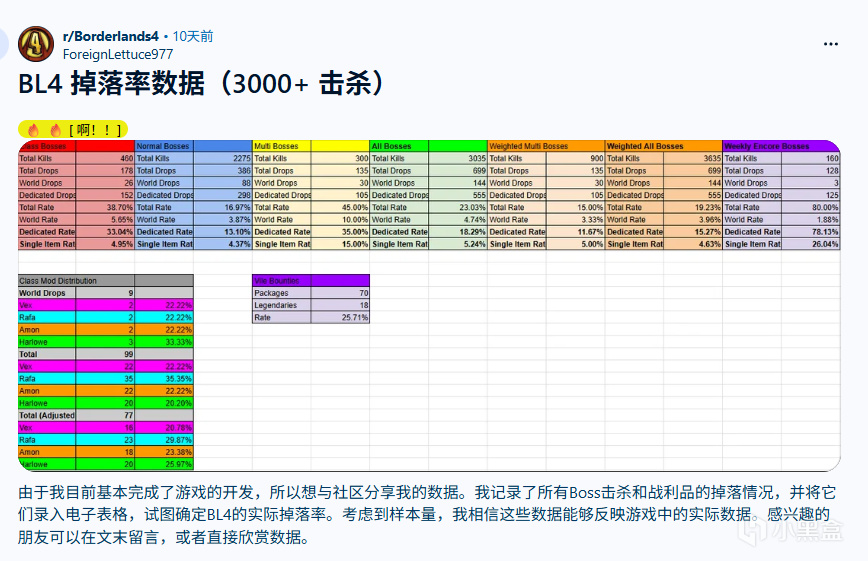Screen dimensions: 868x561
Task: Select the 45.00% total rate cell
Action: 340,207
